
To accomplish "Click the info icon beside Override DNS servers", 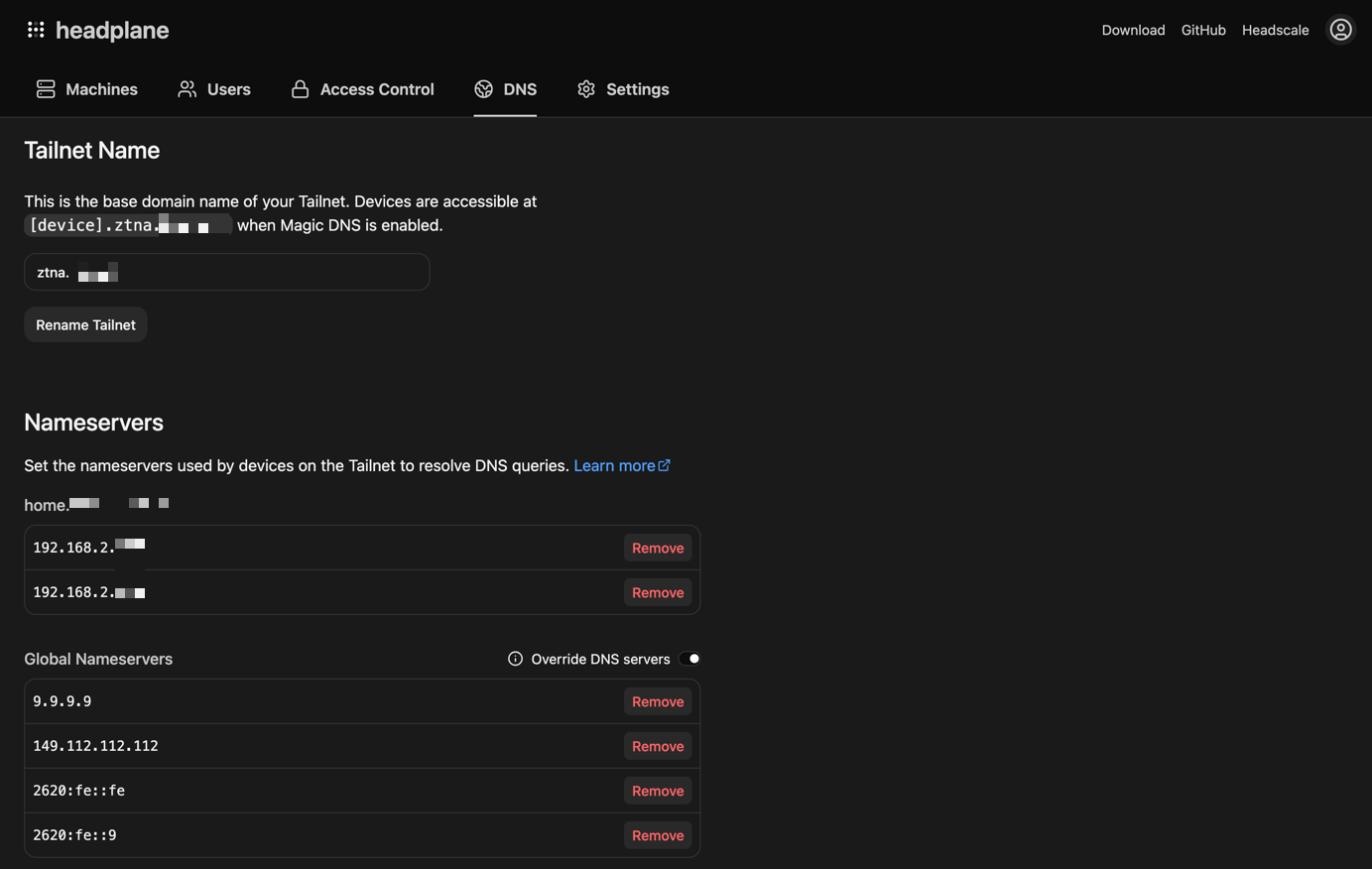I will pyautogui.click(x=515, y=659).
